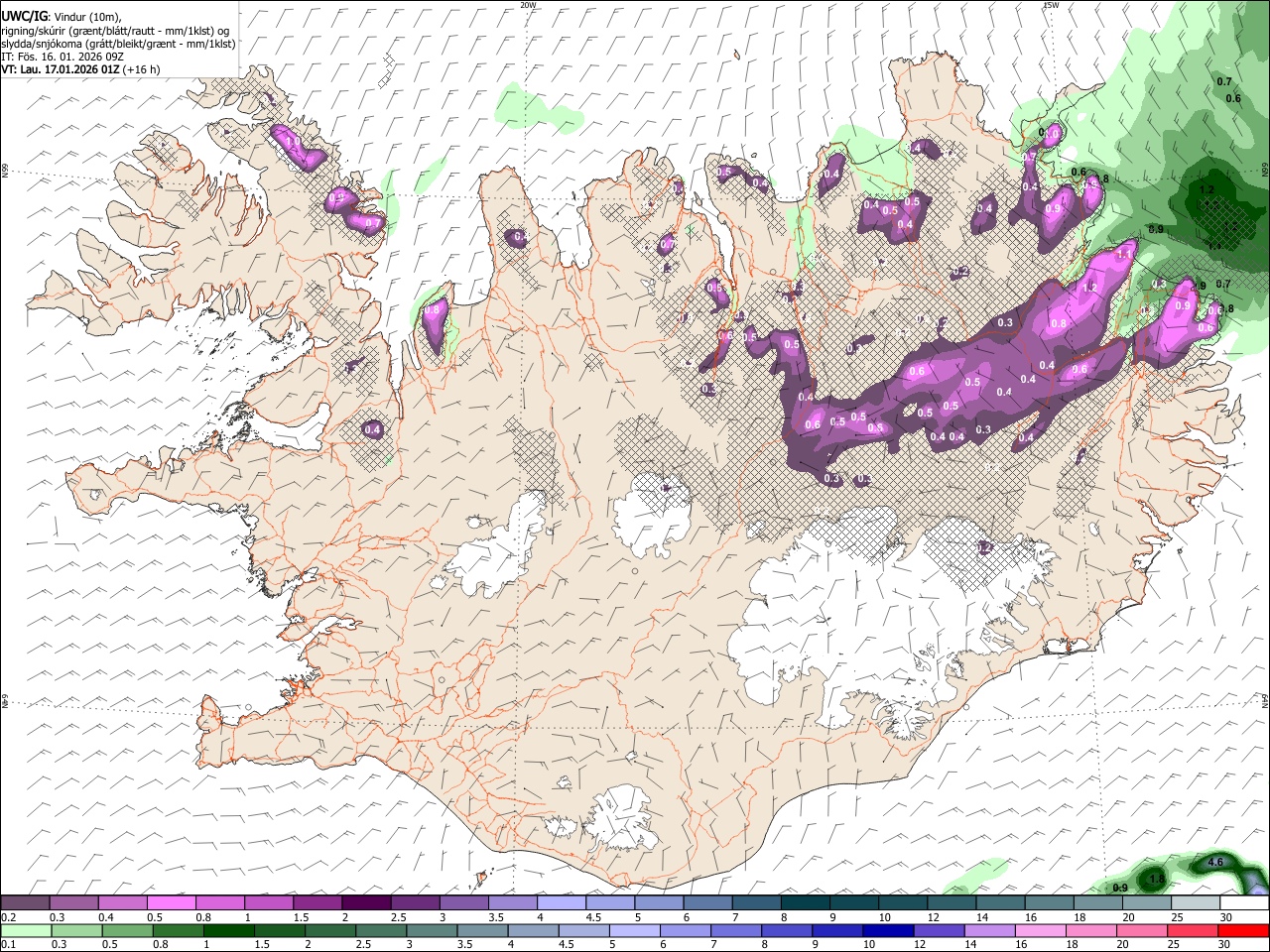Click the '1.8' value in the green blob
The image size is (1270, 952).
[1156, 880]
